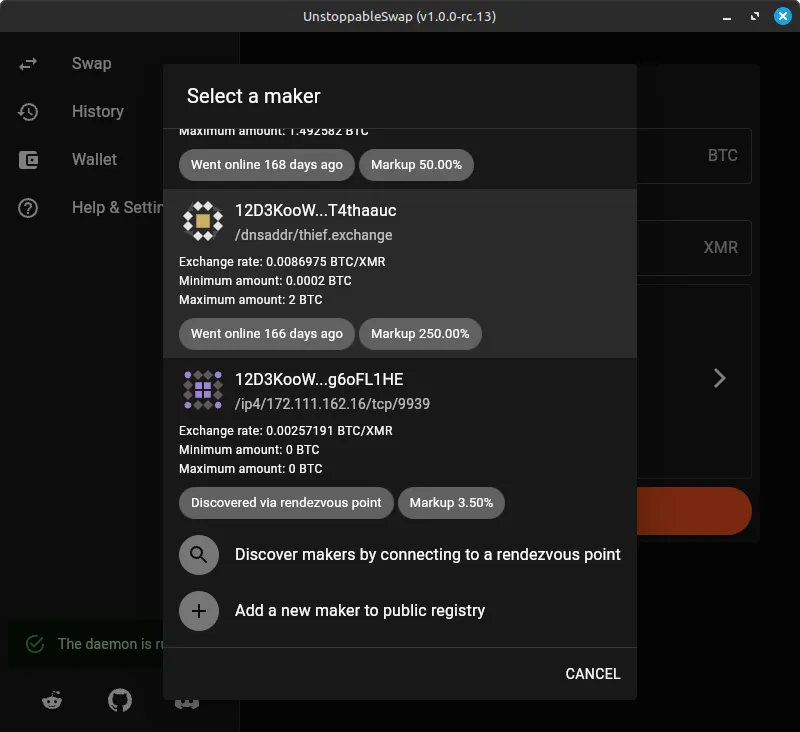Select Help & Settings in sidebar
Image resolution: width=800 pixels, height=732 pixels.
117,208
